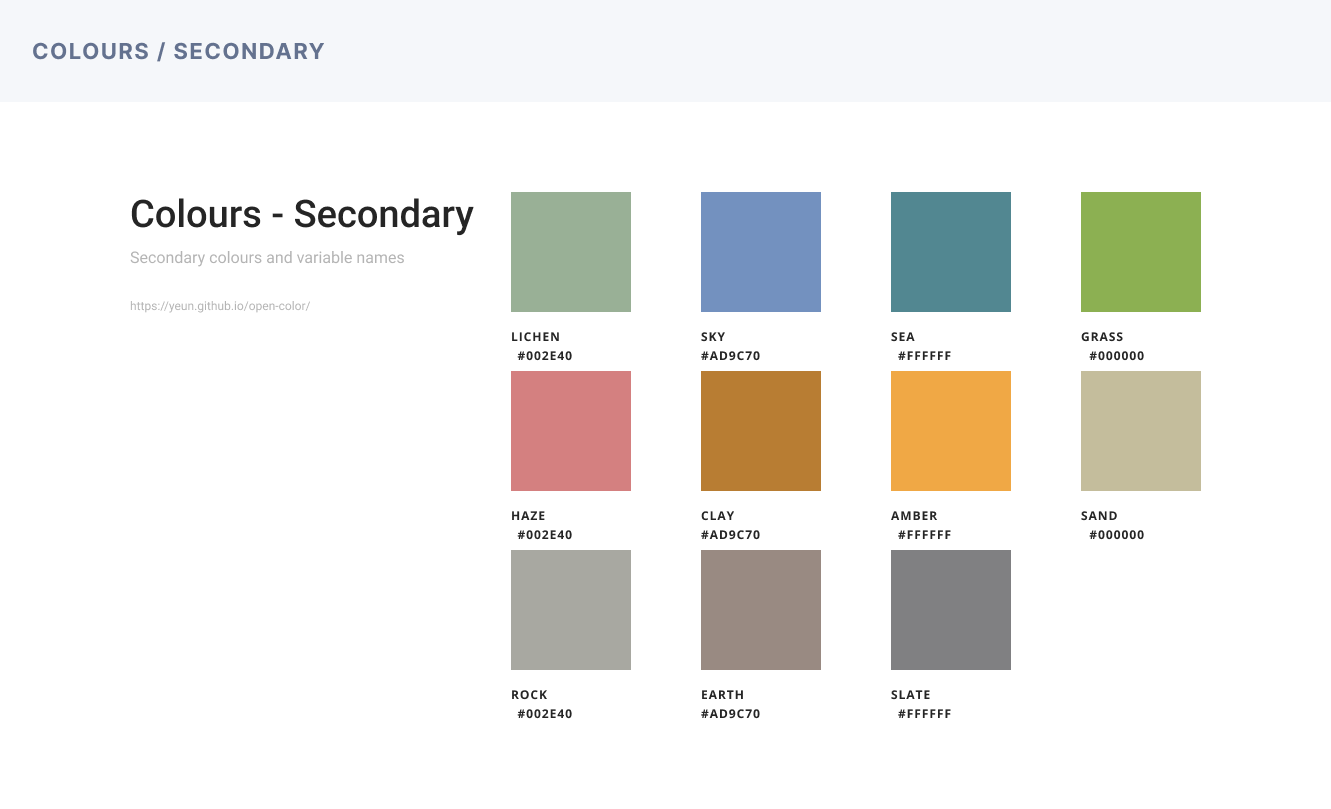Click the SAND label
The width and height of the screenshot is (1331, 809).
1099,516
